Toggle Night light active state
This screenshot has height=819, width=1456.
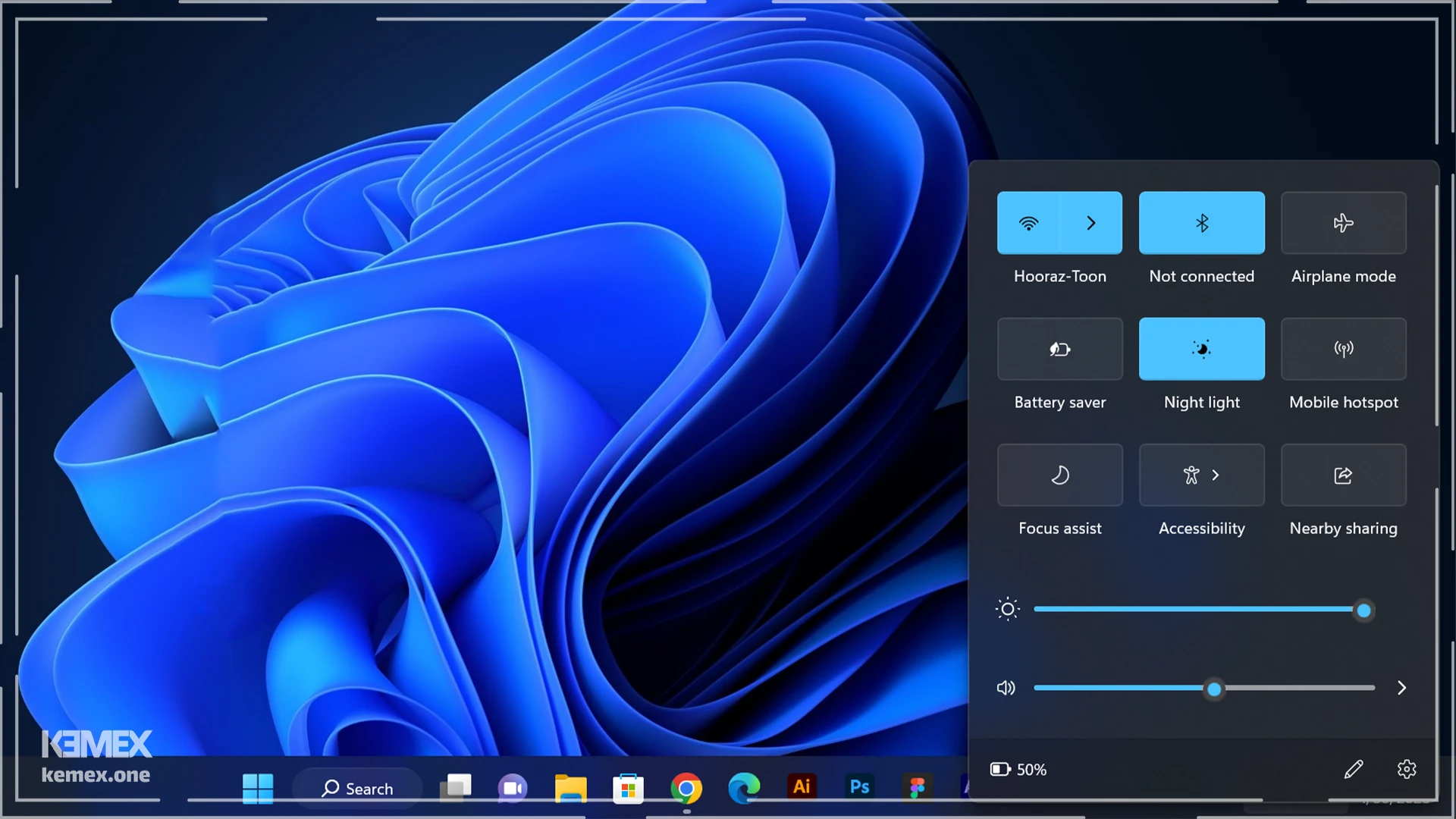(x=1201, y=348)
